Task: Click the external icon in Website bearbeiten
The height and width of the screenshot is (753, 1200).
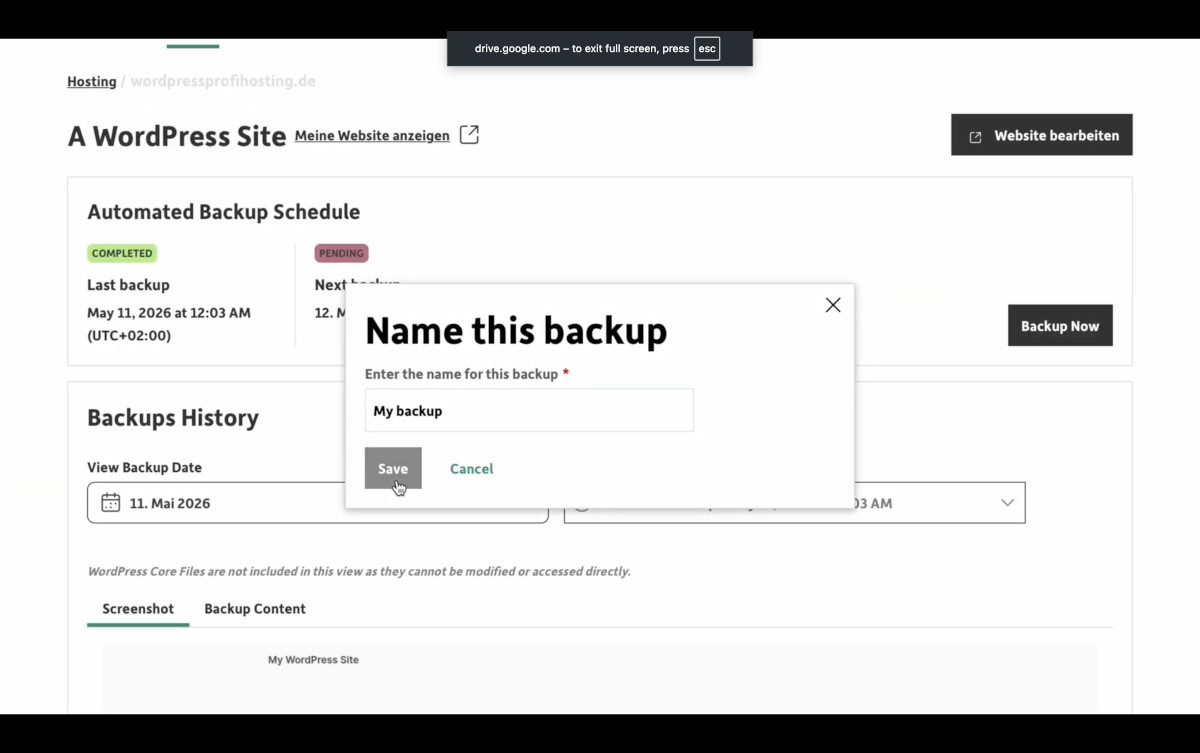Action: (x=975, y=136)
